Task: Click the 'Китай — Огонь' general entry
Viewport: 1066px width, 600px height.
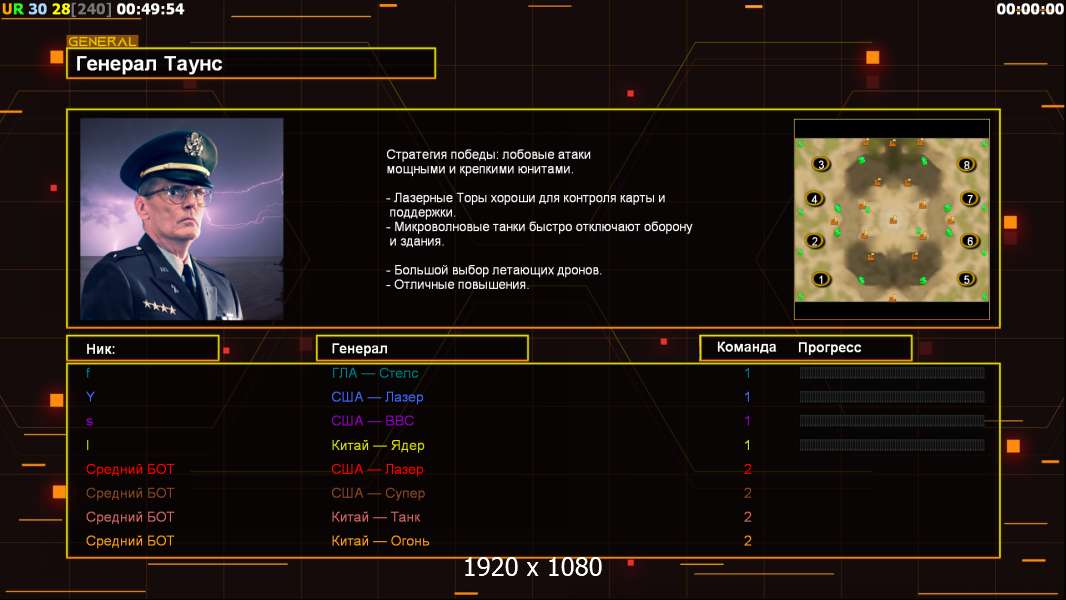Action: click(380, 541)
